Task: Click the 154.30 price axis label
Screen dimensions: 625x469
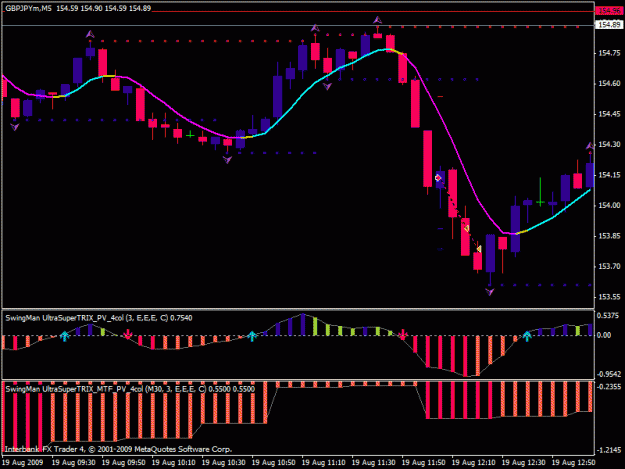Action: tap(609, 144)
